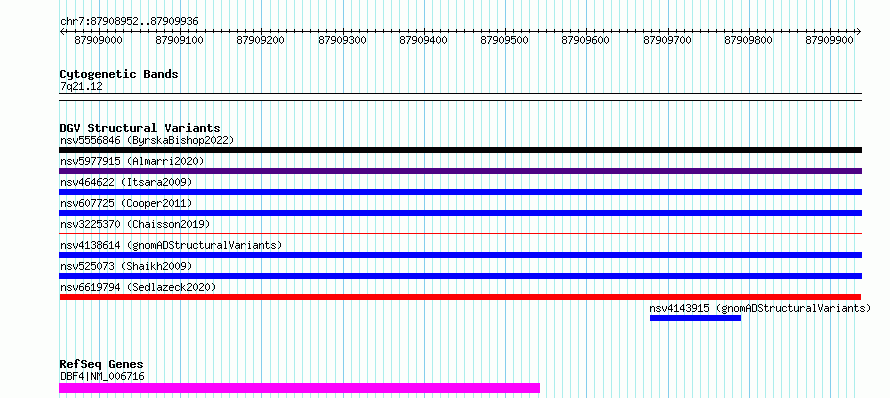Click the 87909700 ruler position
Image resolution: width=890 pixels, height=398 pixels.
coord(668,40)
